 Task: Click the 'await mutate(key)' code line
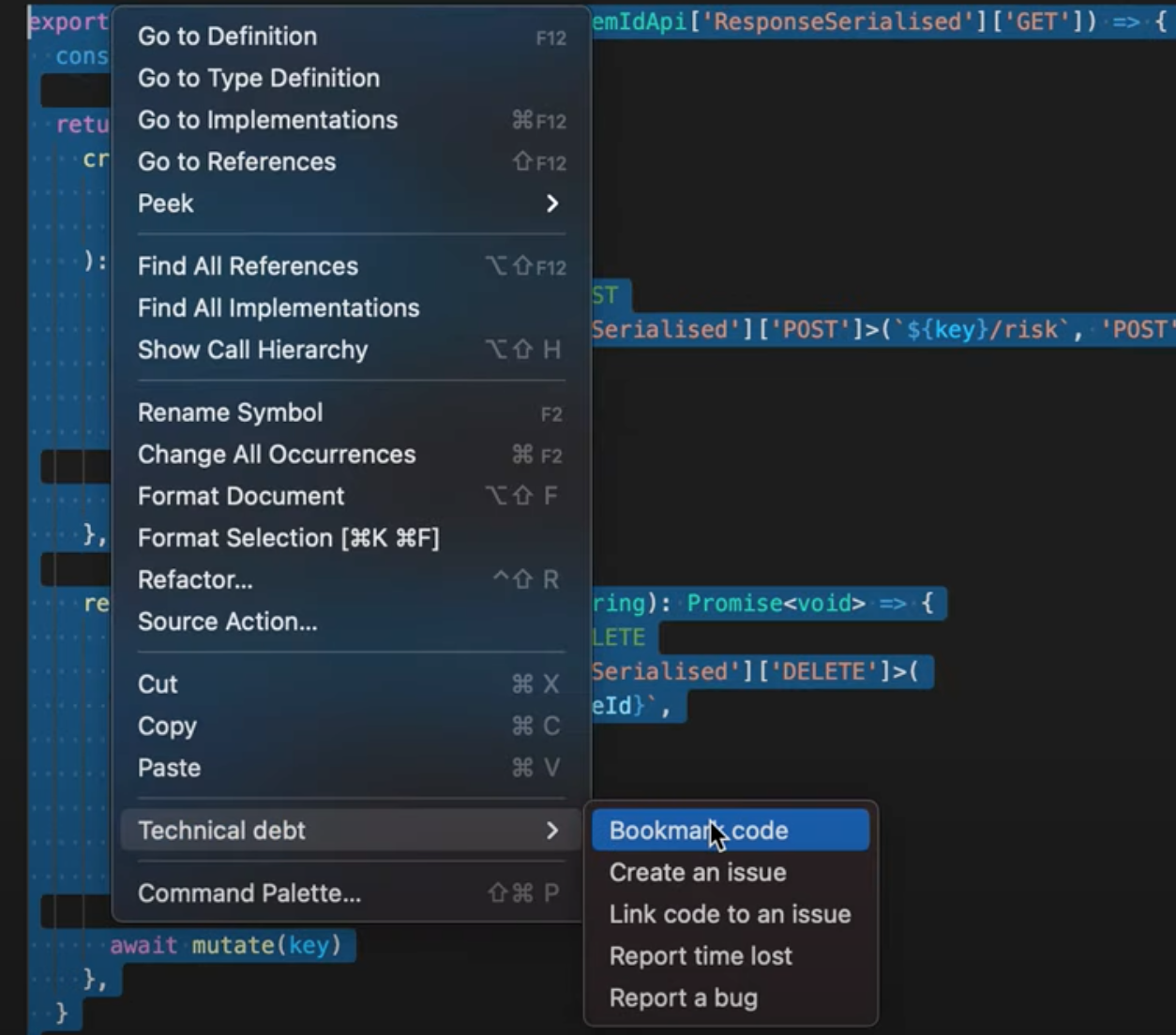[x=226, y=945]
